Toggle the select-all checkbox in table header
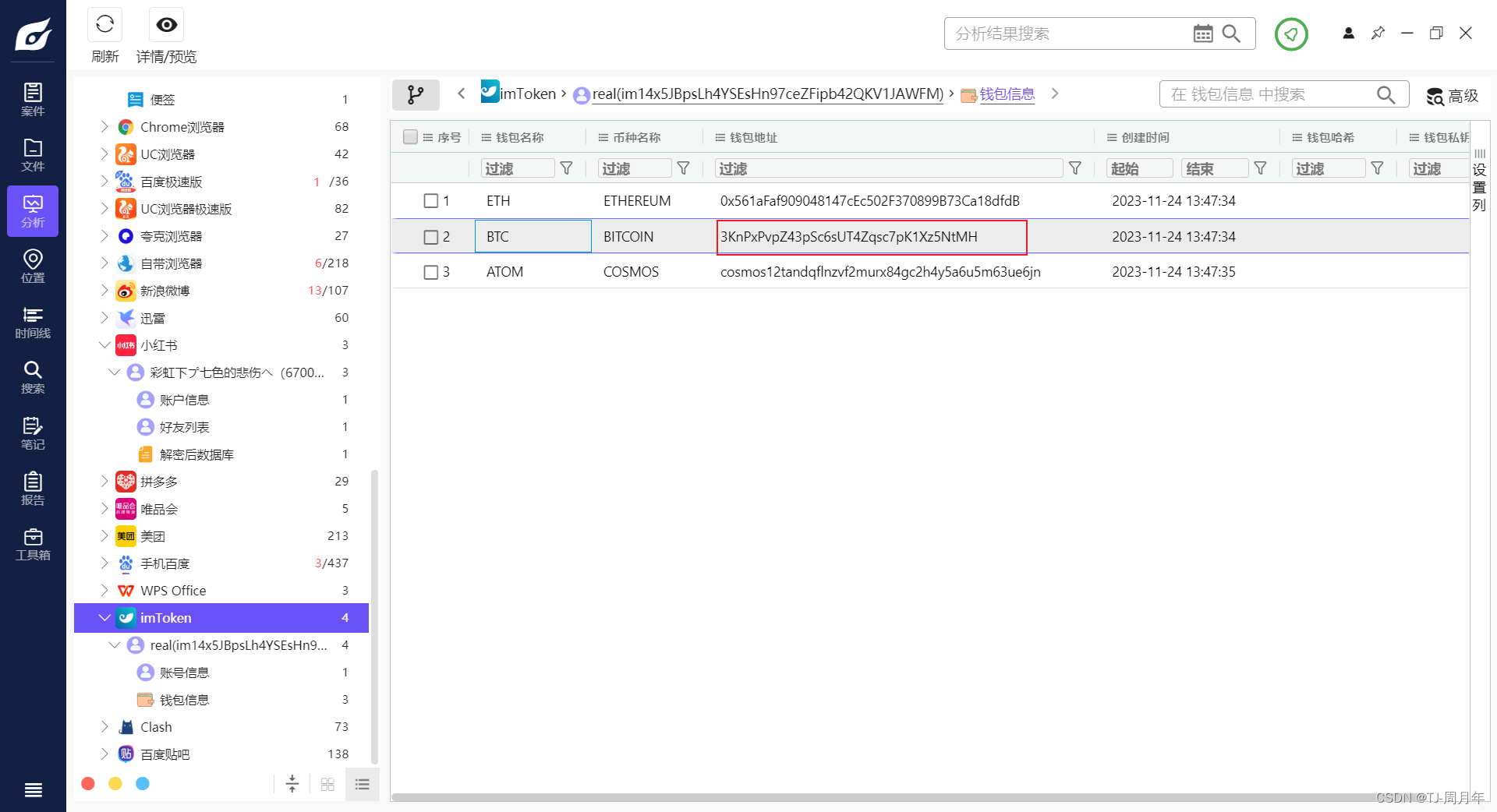Screen dimensions: 1497x812 tap(410, 137)
